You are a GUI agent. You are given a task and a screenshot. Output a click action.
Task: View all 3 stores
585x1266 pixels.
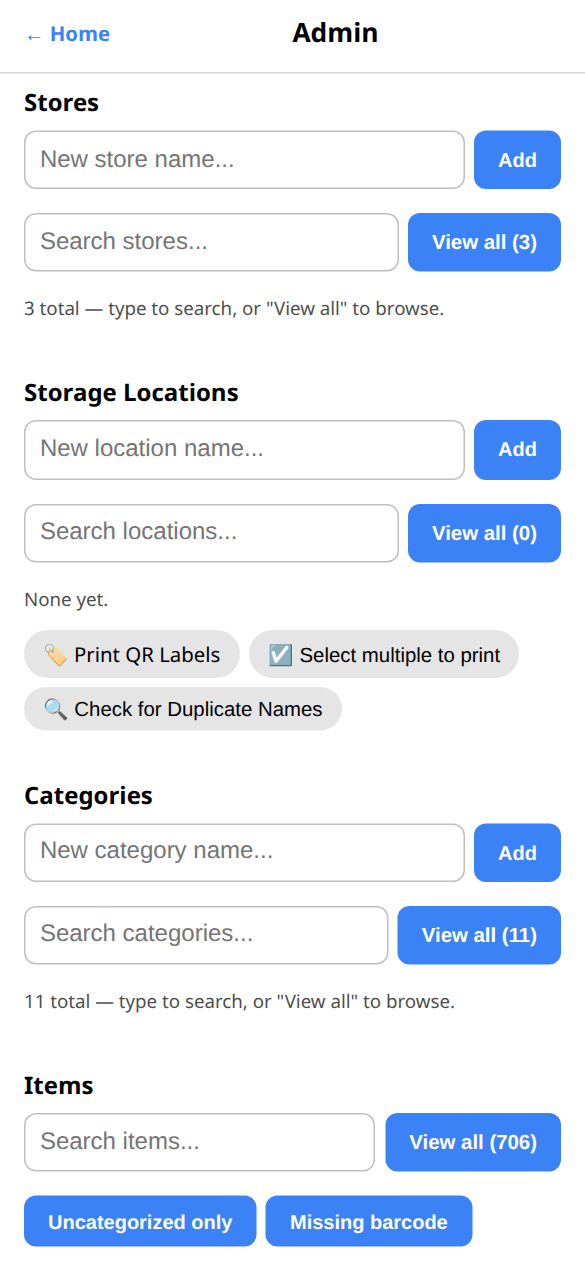pyautogui.click(x=484, y=242)
